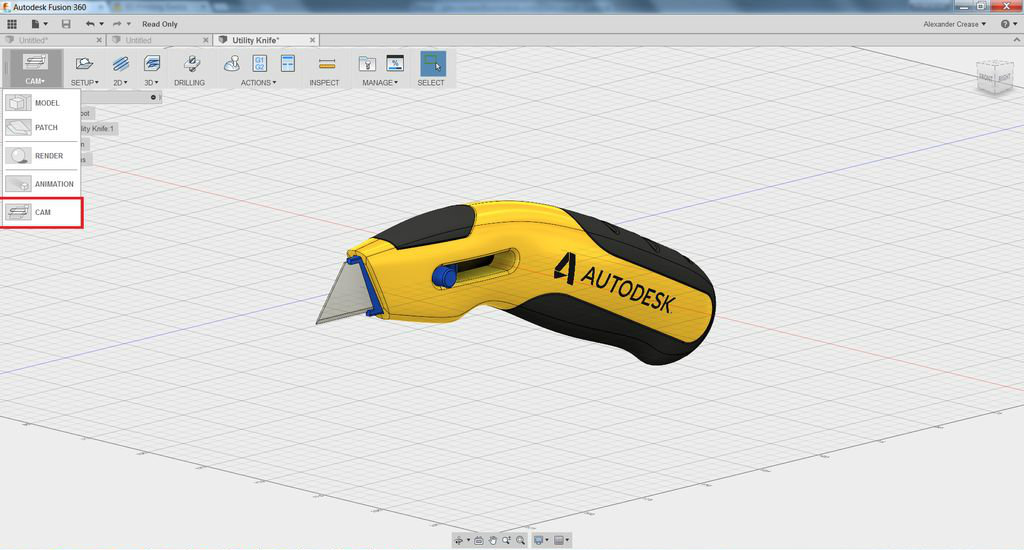Click the New Setup folder icon
This screenshot has width=1024, height=550.
point(84,64)
